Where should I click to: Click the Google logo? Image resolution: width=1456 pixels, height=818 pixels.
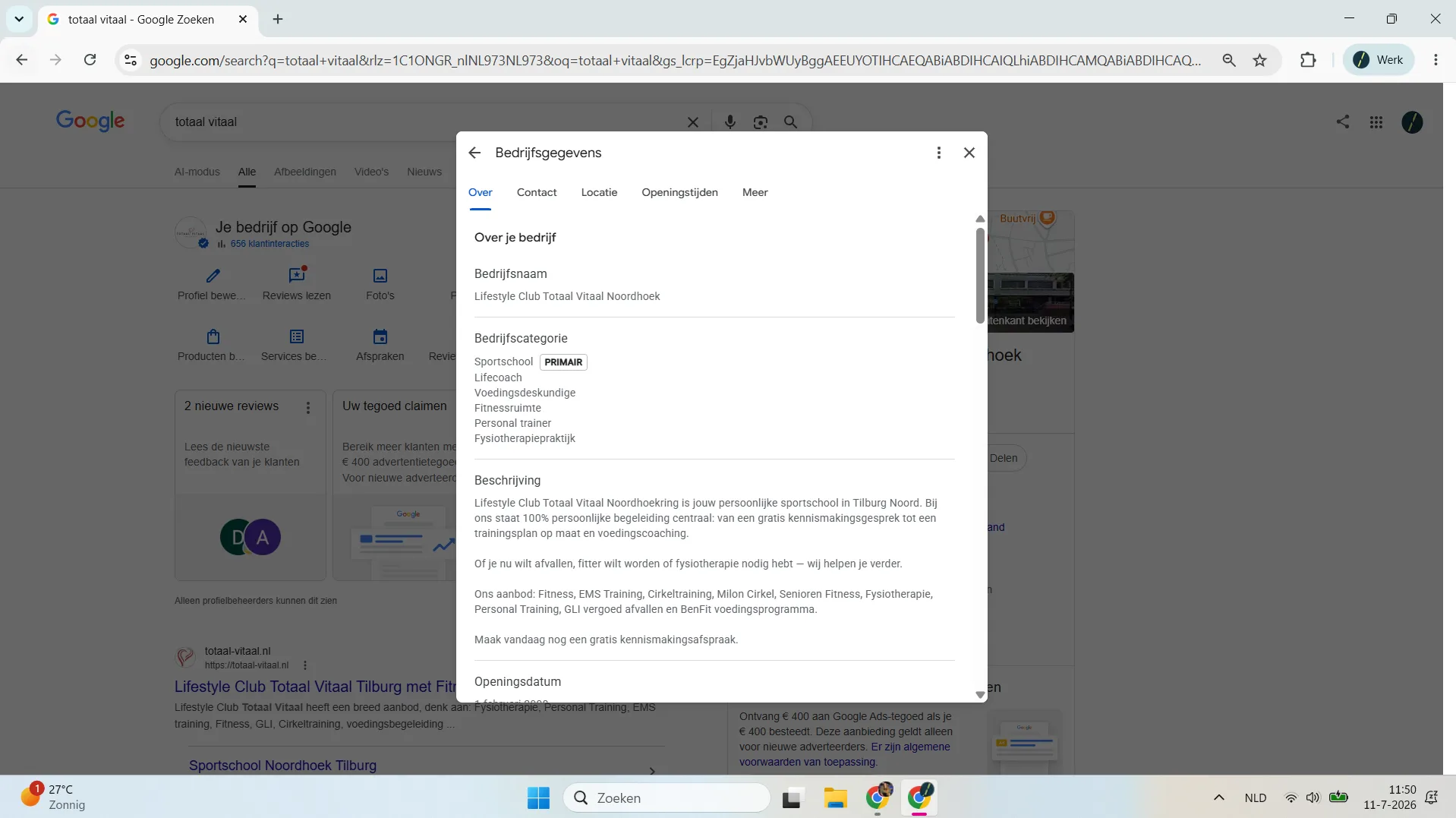[90, 120]
